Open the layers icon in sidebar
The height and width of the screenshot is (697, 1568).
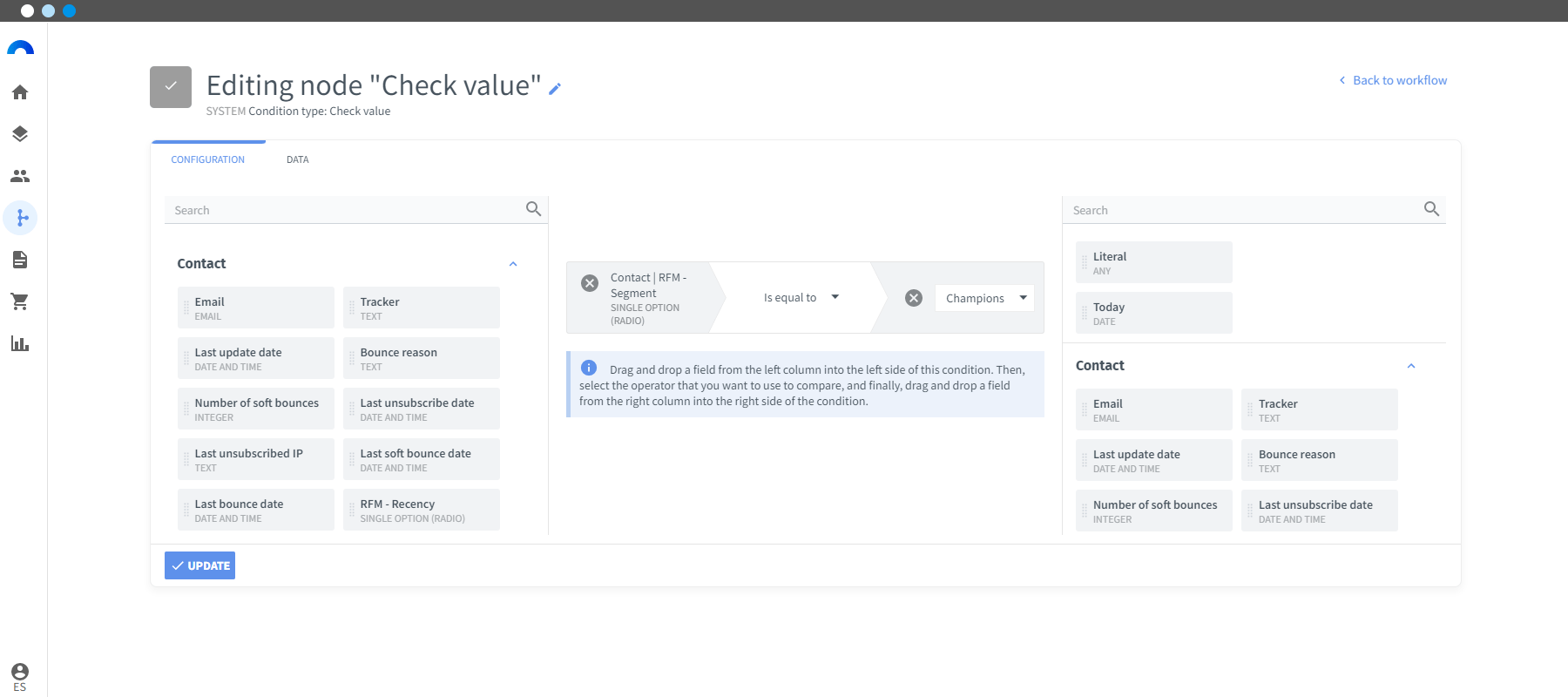point(20,134)
